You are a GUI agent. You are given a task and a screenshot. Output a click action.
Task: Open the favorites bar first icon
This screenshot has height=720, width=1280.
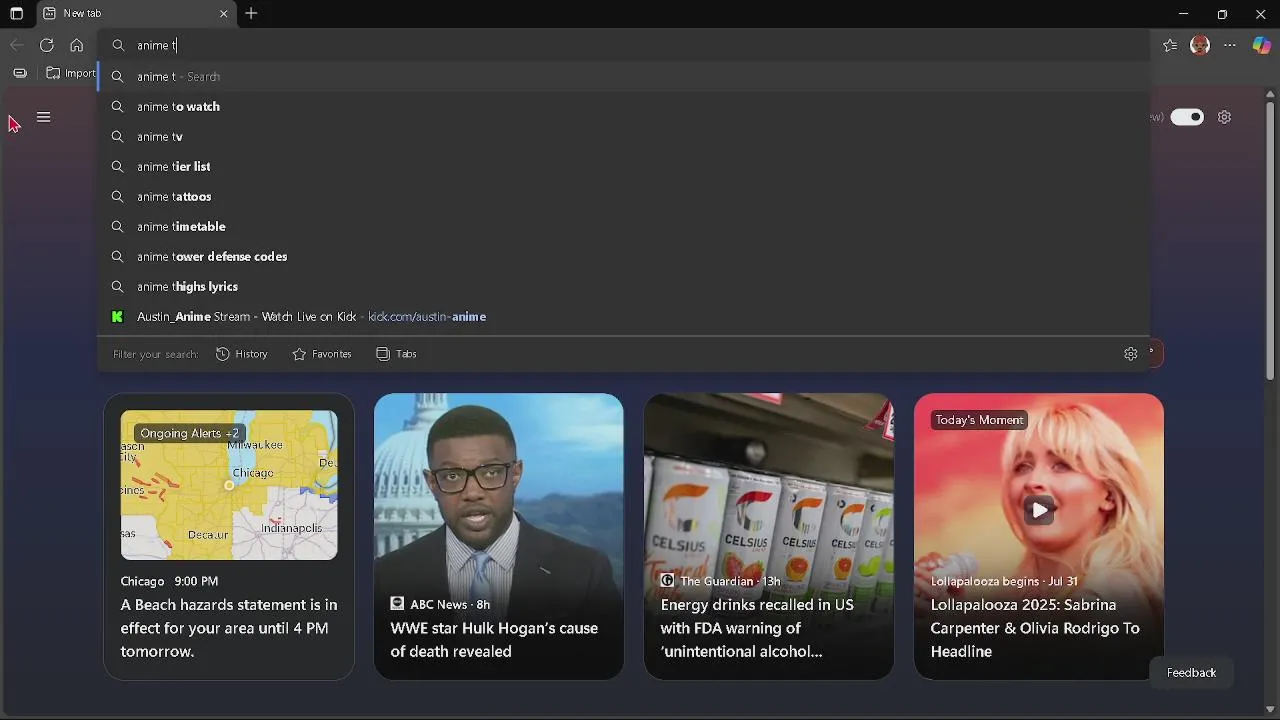pyautogui.click(x=20, y=73)
